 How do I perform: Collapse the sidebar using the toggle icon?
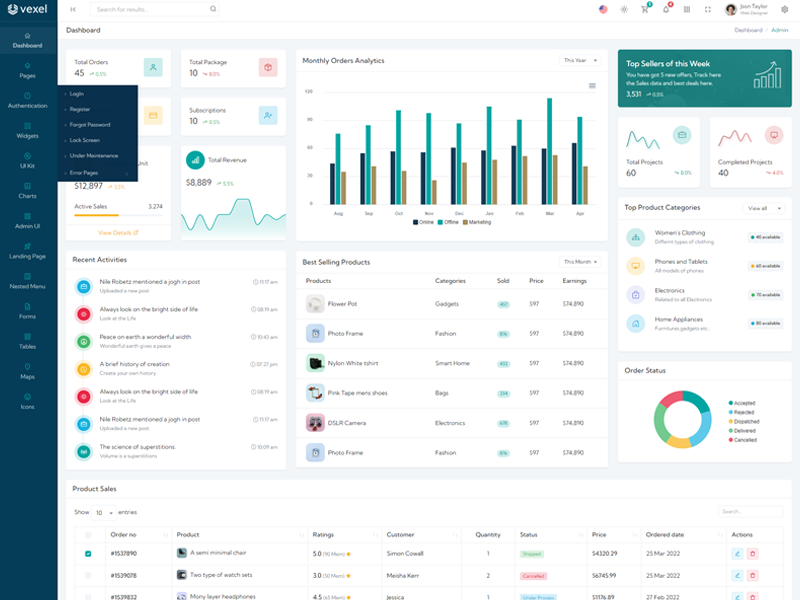point(73,9)
